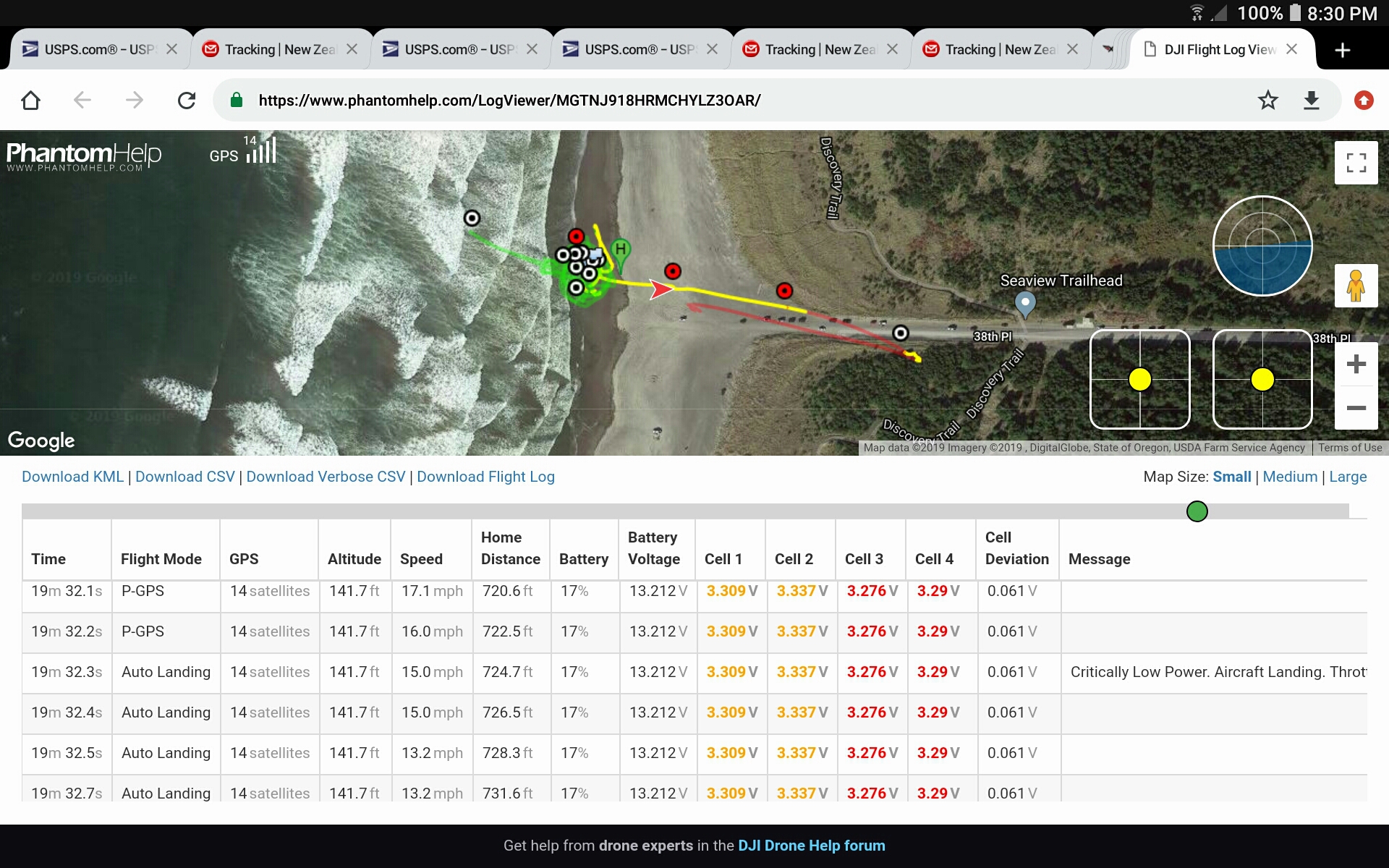Click the Download Flight Log link

click(486, 477)
